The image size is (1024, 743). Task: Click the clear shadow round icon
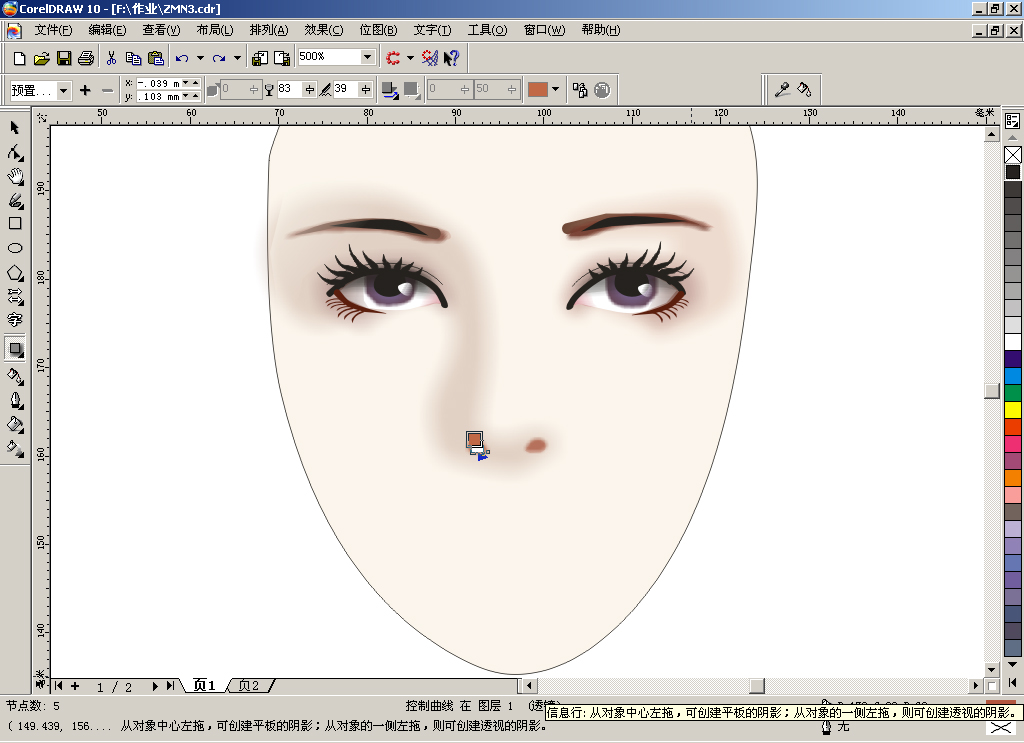click(602, 90)
